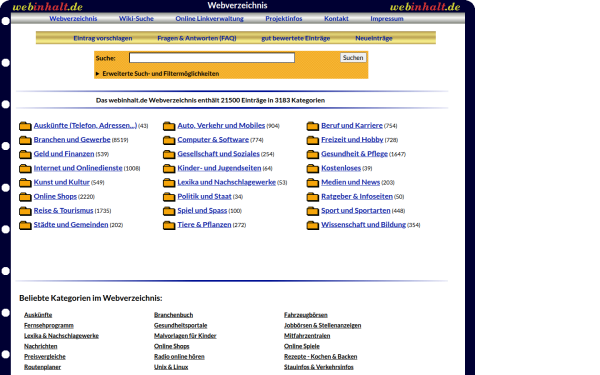Open Webverzeichnis in the top navigation
Viewport: 600px width, 375px height.
tap(73, 18)
